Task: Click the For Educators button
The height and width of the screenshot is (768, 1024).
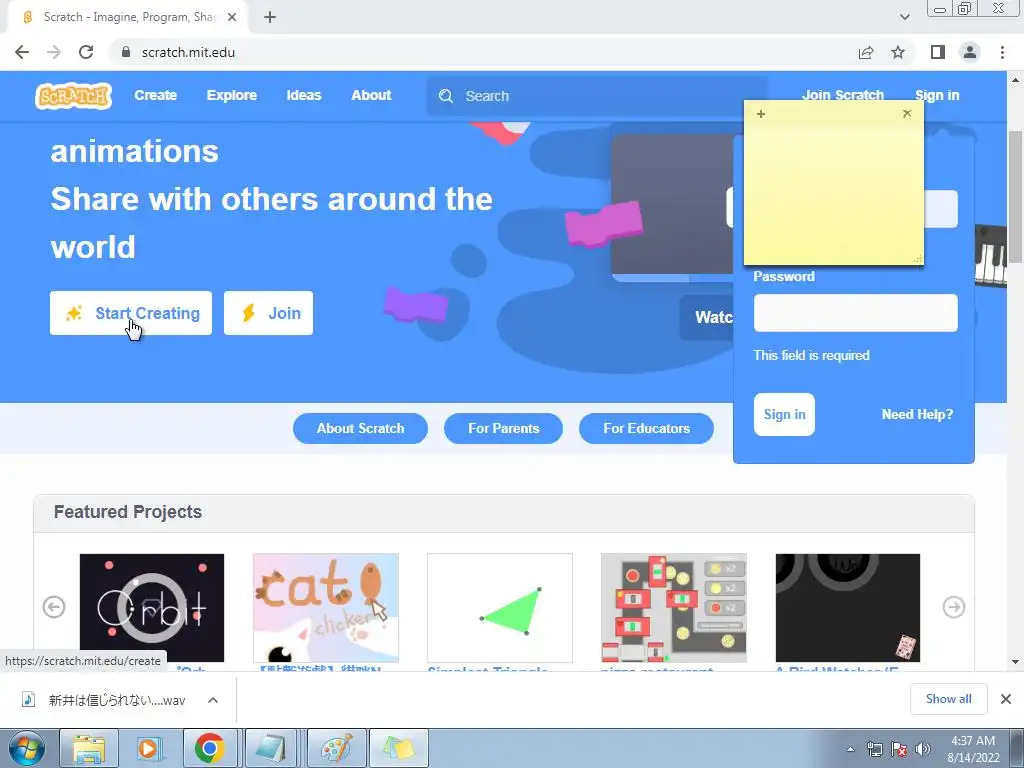Action: tap(647, 428)
